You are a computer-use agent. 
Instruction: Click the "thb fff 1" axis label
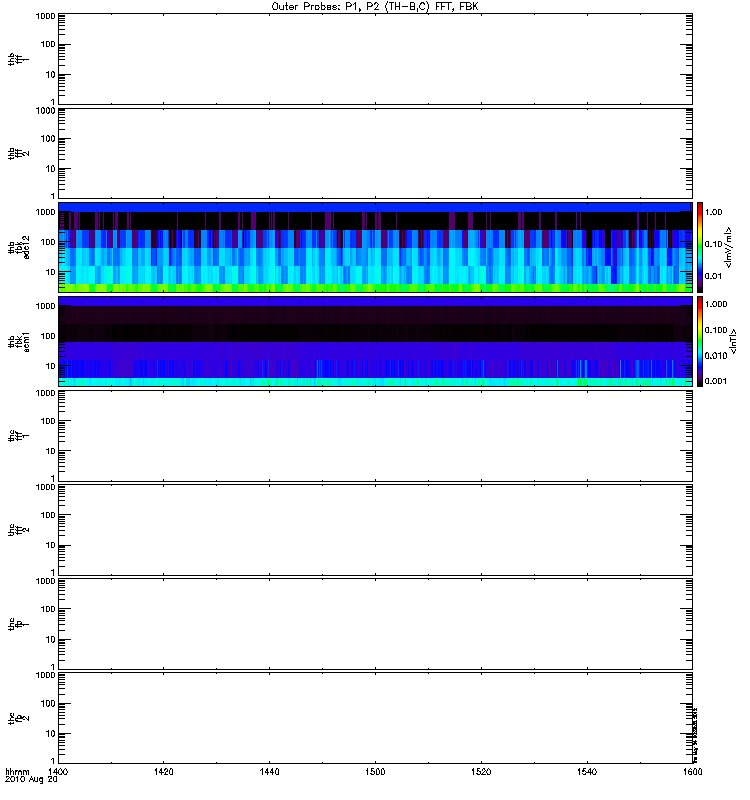tap(19, 59)
